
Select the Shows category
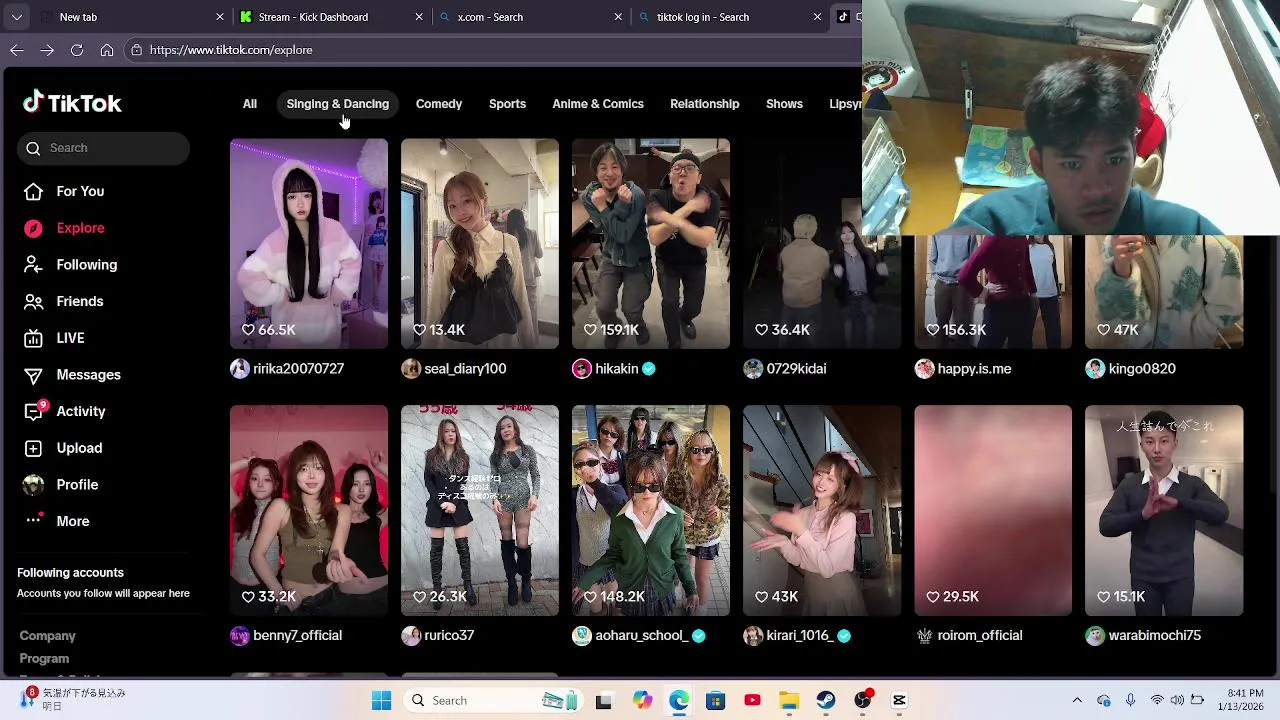784,104
